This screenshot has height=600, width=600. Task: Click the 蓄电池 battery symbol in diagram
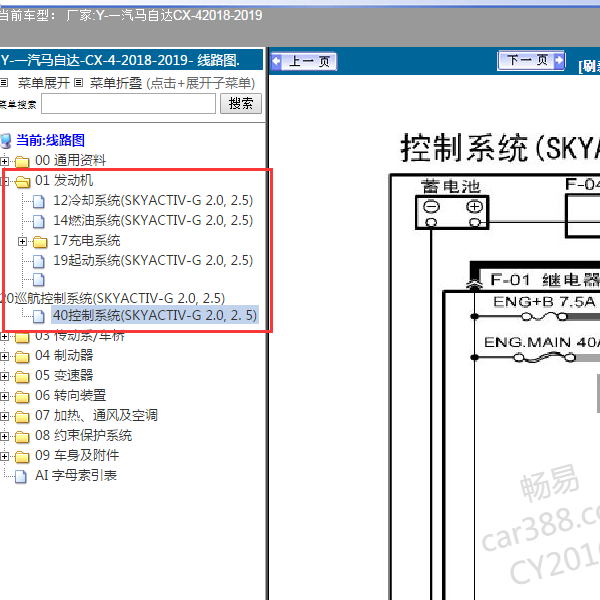[x=452, y=212]
